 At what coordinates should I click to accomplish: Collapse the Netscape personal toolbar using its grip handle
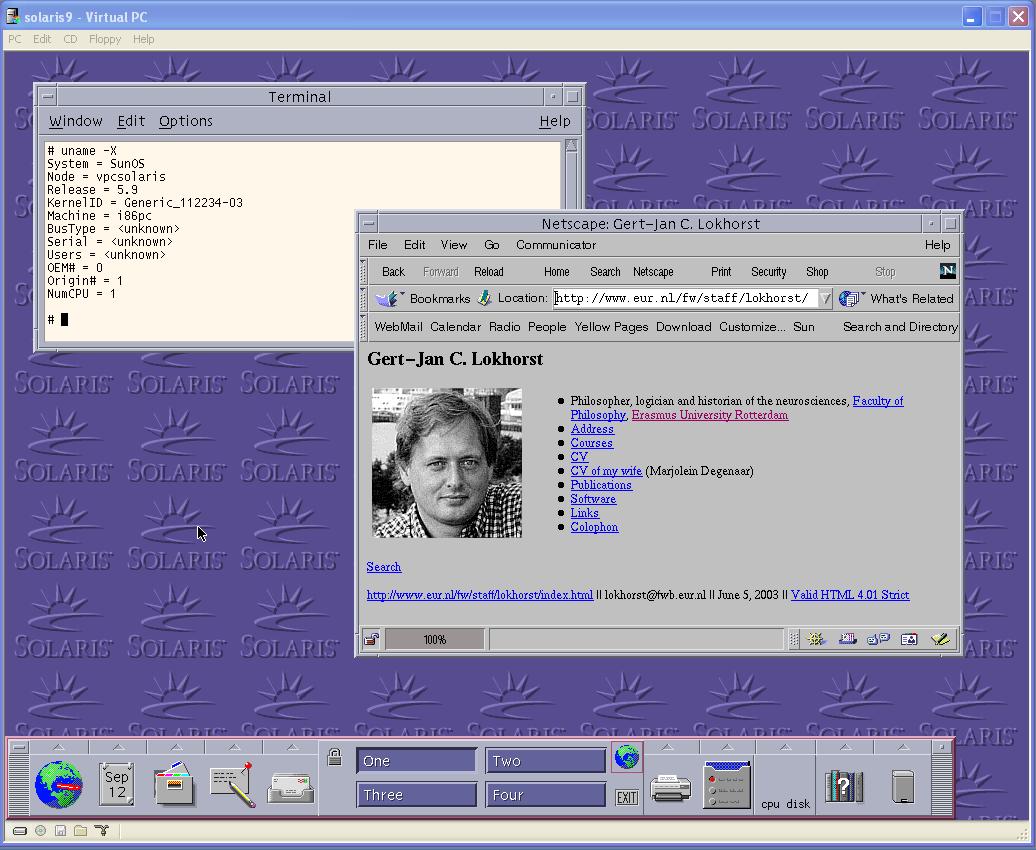[363, 327]
